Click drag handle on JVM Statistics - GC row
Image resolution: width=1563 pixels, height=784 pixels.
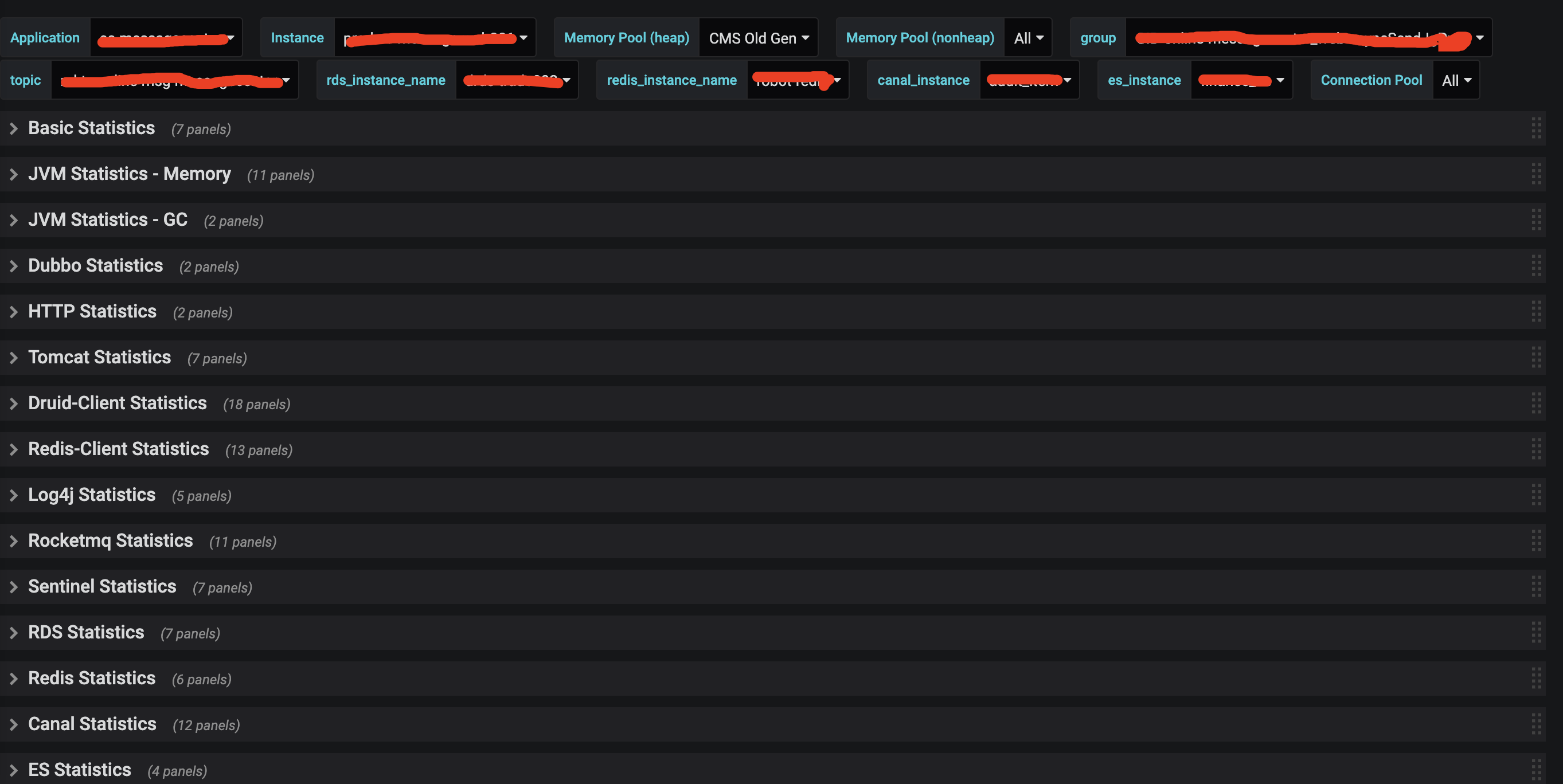[x=1535, y=219]
